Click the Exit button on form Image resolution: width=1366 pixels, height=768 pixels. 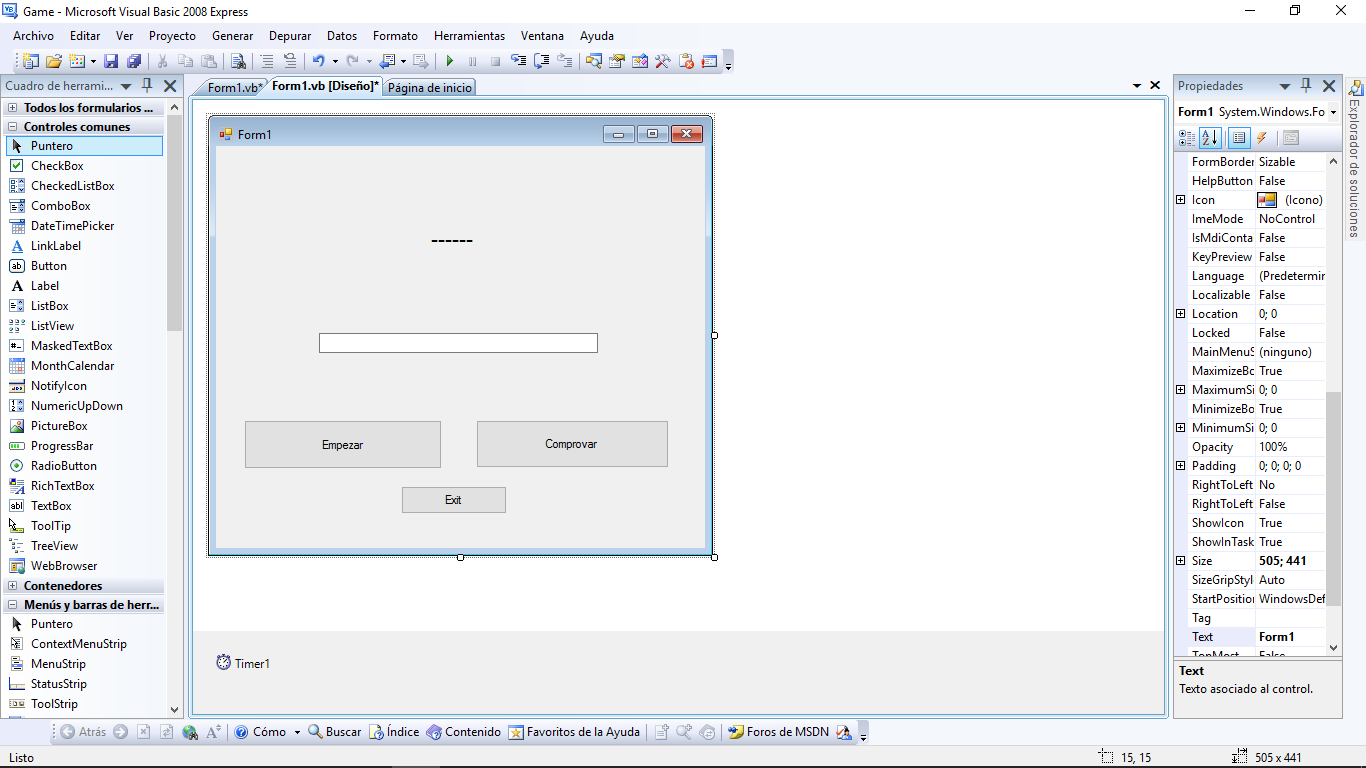(454, 500)
